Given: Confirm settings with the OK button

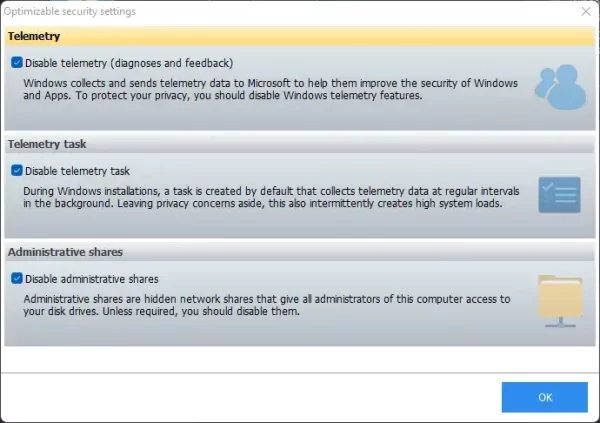Looking at the screenshot, I should 545,397.
